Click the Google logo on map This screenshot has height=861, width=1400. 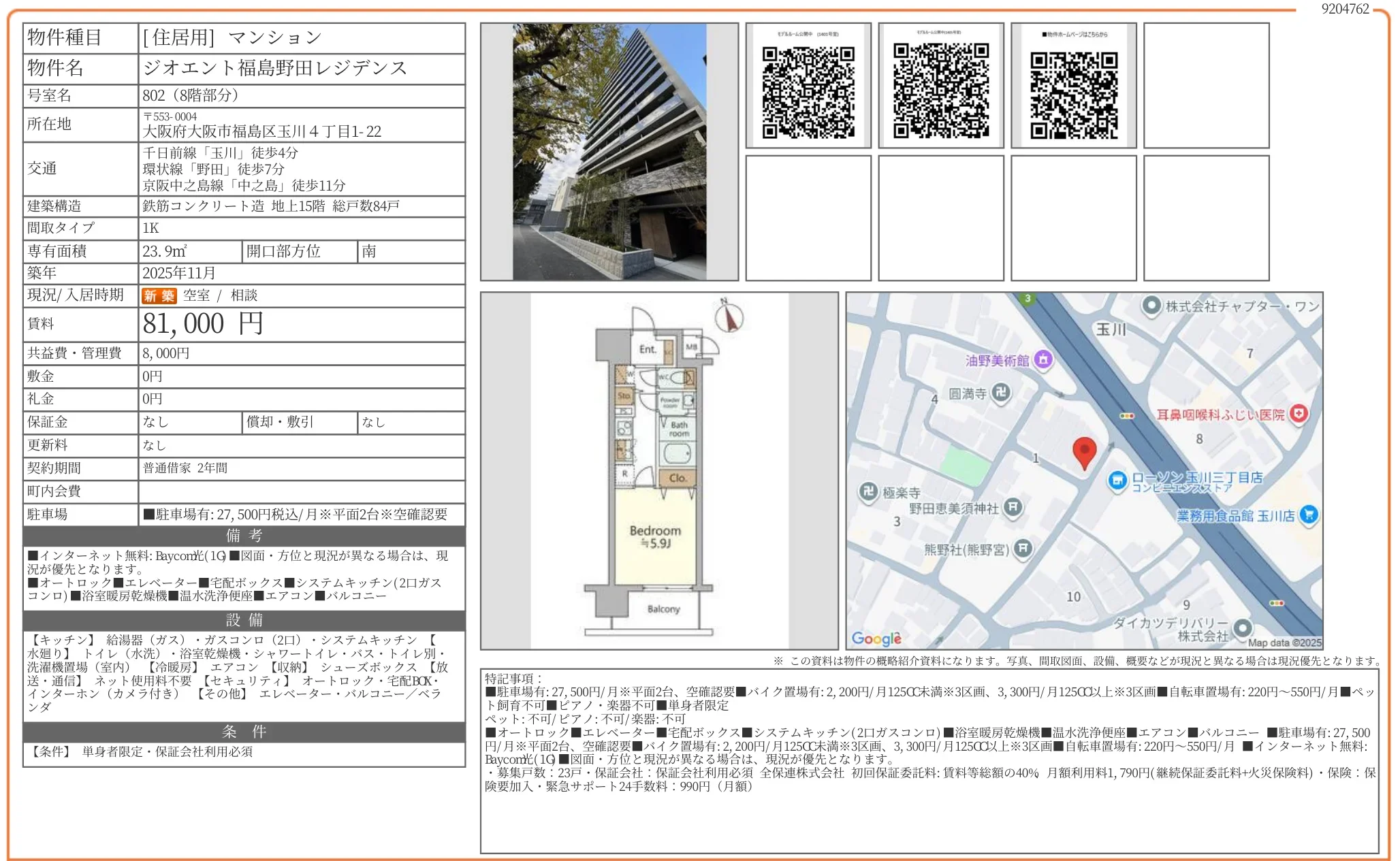tap(876, 638)
